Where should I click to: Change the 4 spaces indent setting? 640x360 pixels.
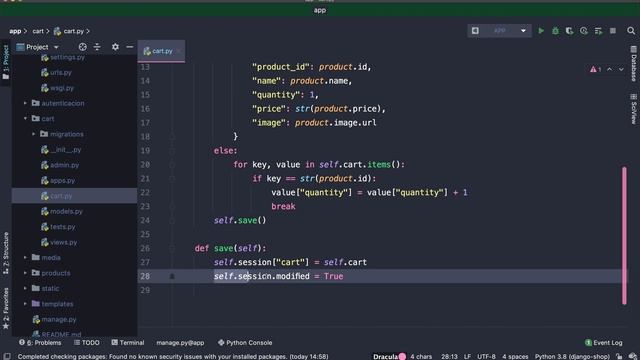pyautogui.click(x=515, y=356)
